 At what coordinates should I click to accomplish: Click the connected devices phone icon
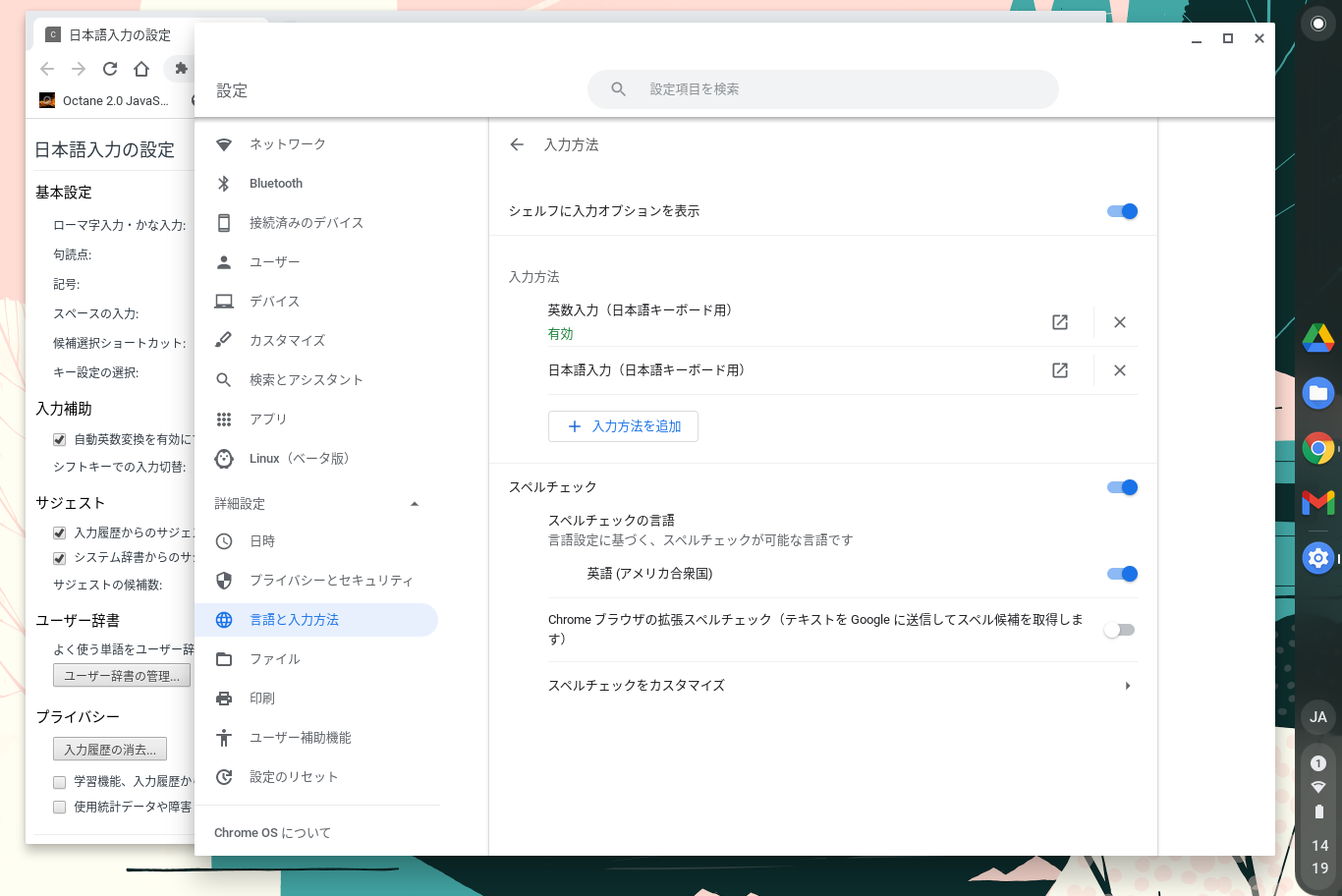tap(224, 223)
